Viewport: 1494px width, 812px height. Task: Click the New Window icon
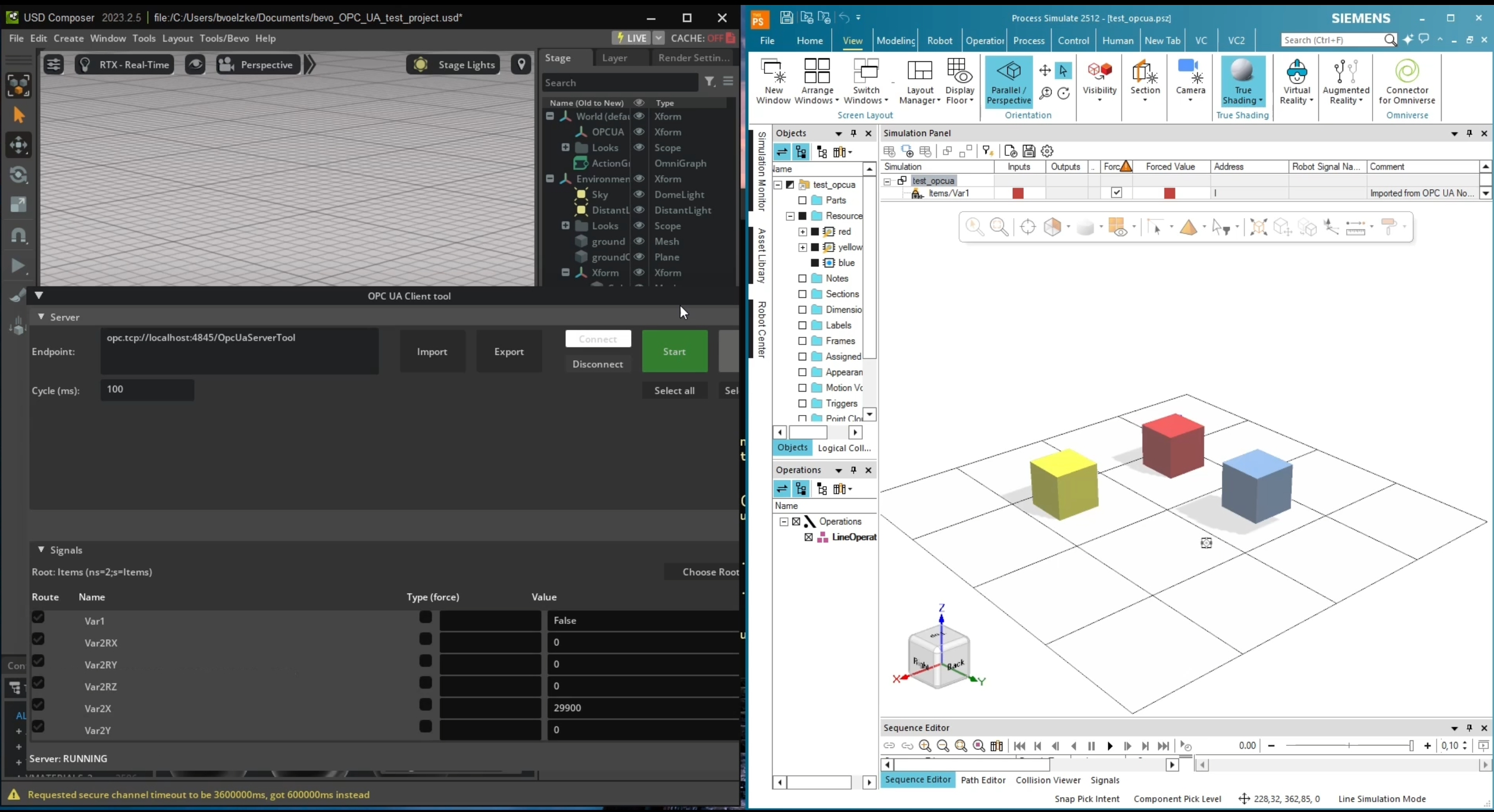pos(773,71)
